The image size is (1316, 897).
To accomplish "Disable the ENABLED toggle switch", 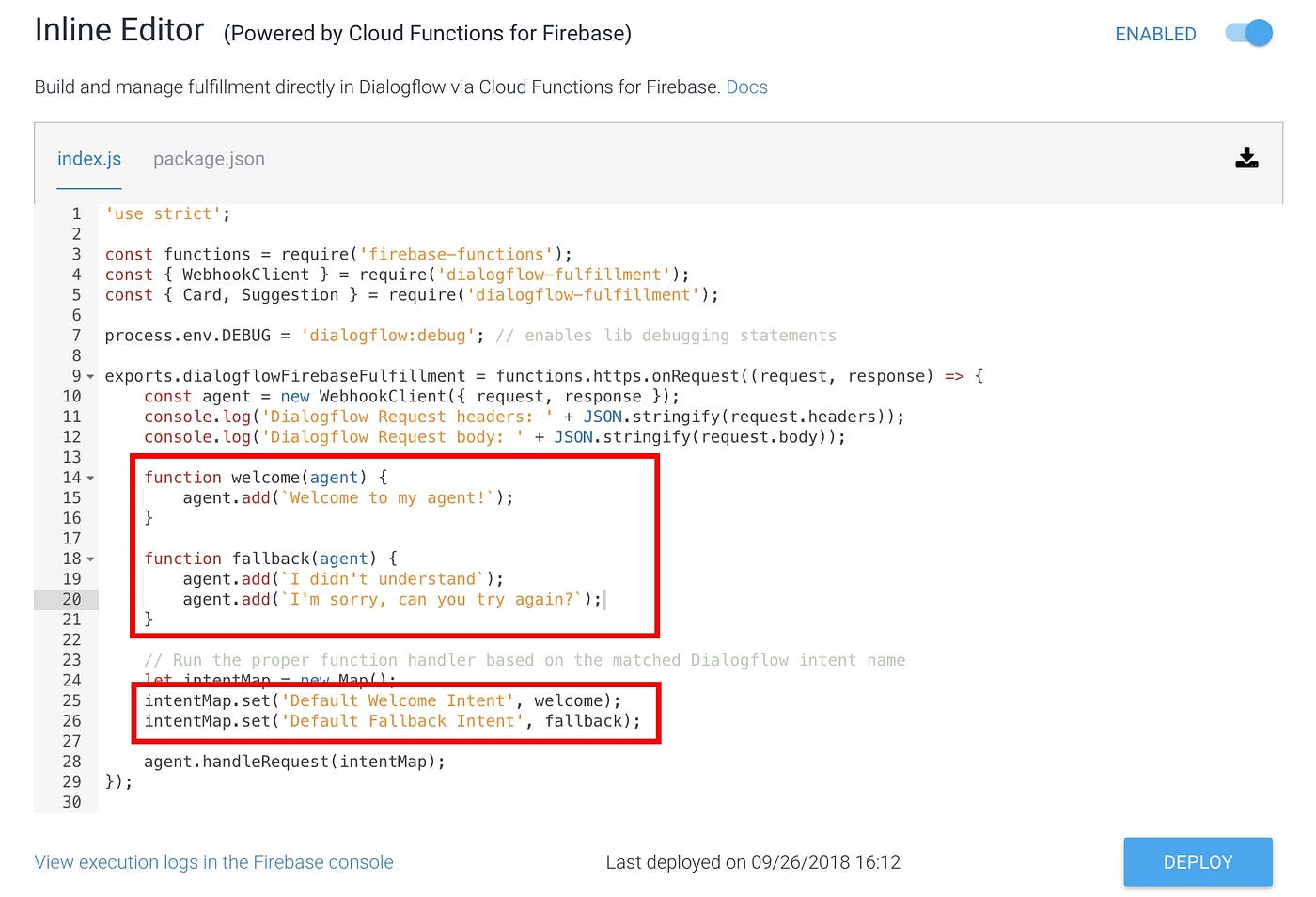I will pos(1247,32).
